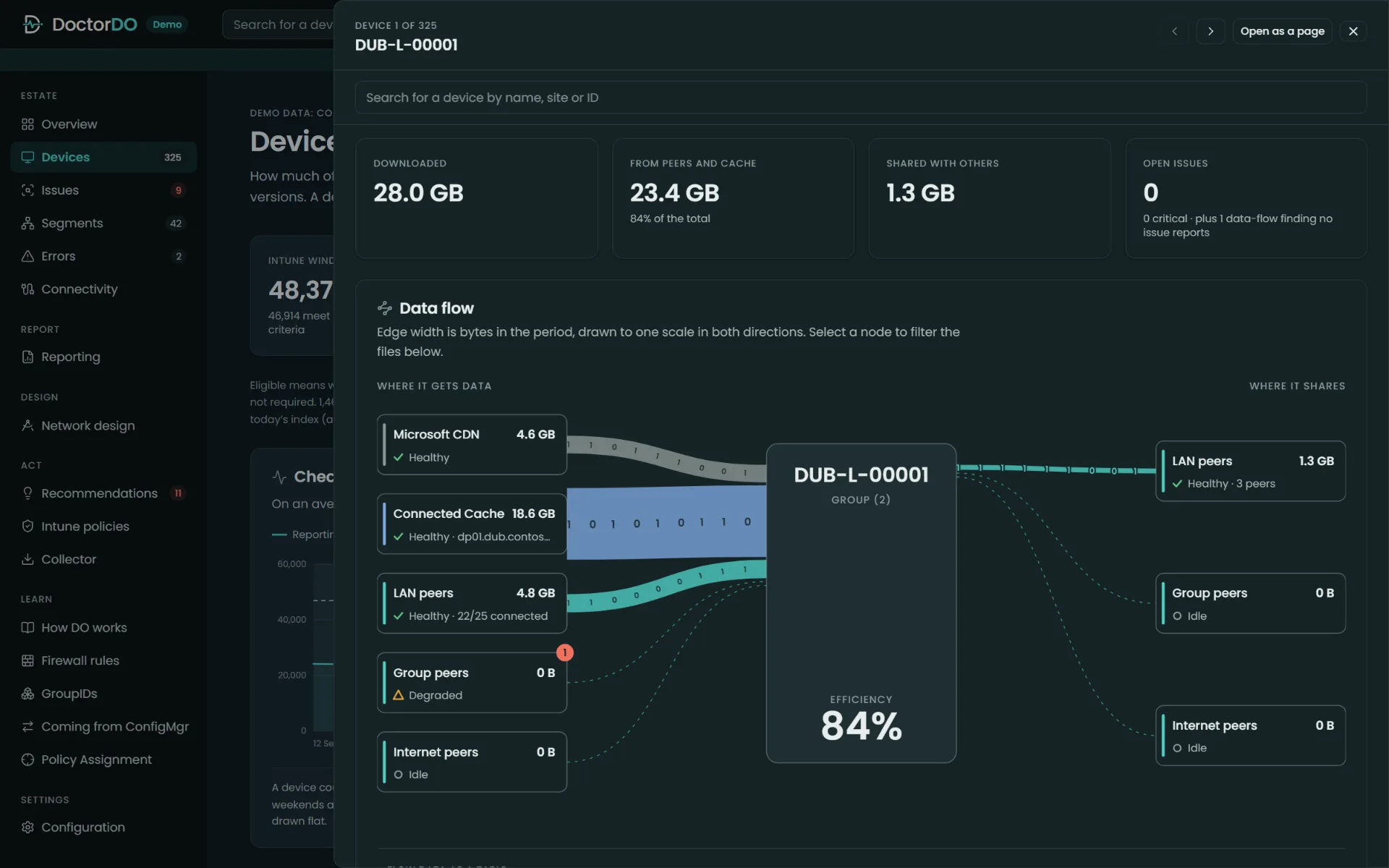Click the Data flow heading icon
The width and height of the screenshot is (1389, 868).
(x=385, y=308)
